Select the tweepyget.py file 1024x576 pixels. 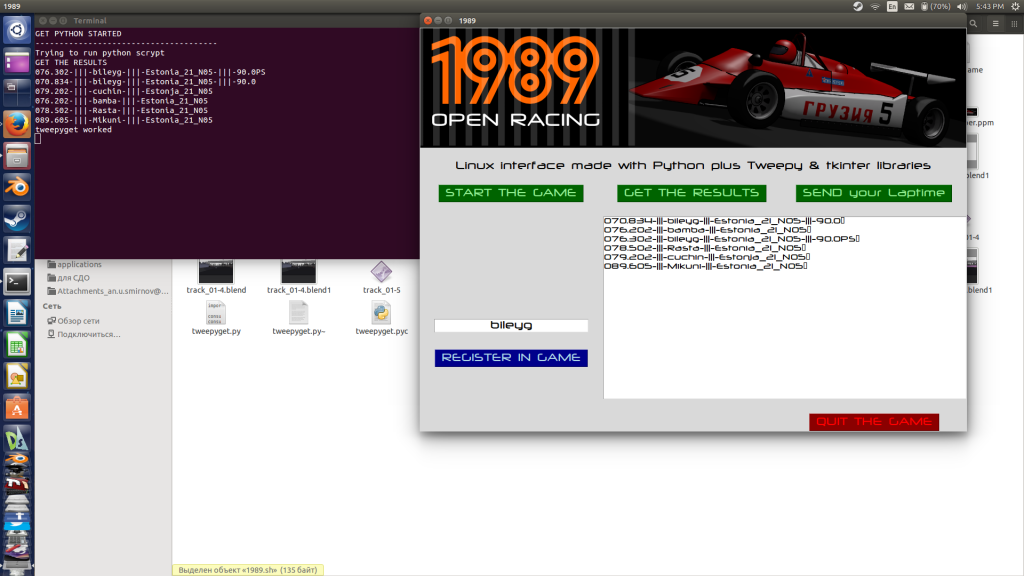tap(216, 318)
